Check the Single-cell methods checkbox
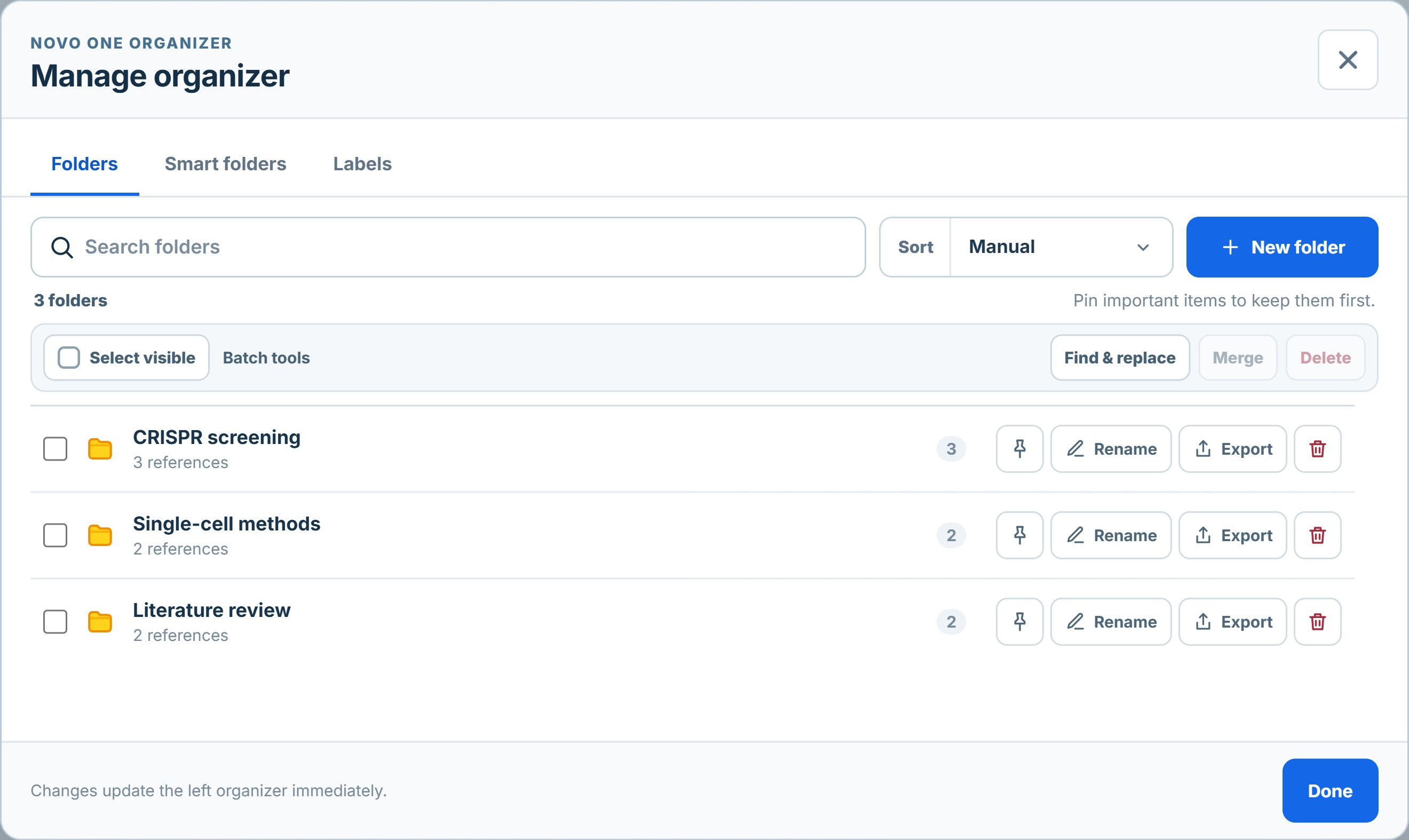Viewport: 1409px width, 840px height. pyautogui.click(x=56, y=535)
